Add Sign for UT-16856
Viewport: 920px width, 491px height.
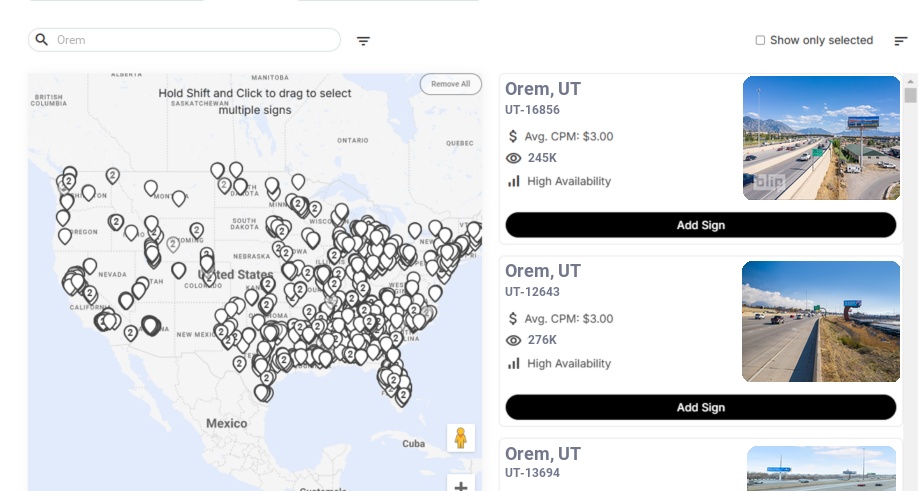point(701,225)
